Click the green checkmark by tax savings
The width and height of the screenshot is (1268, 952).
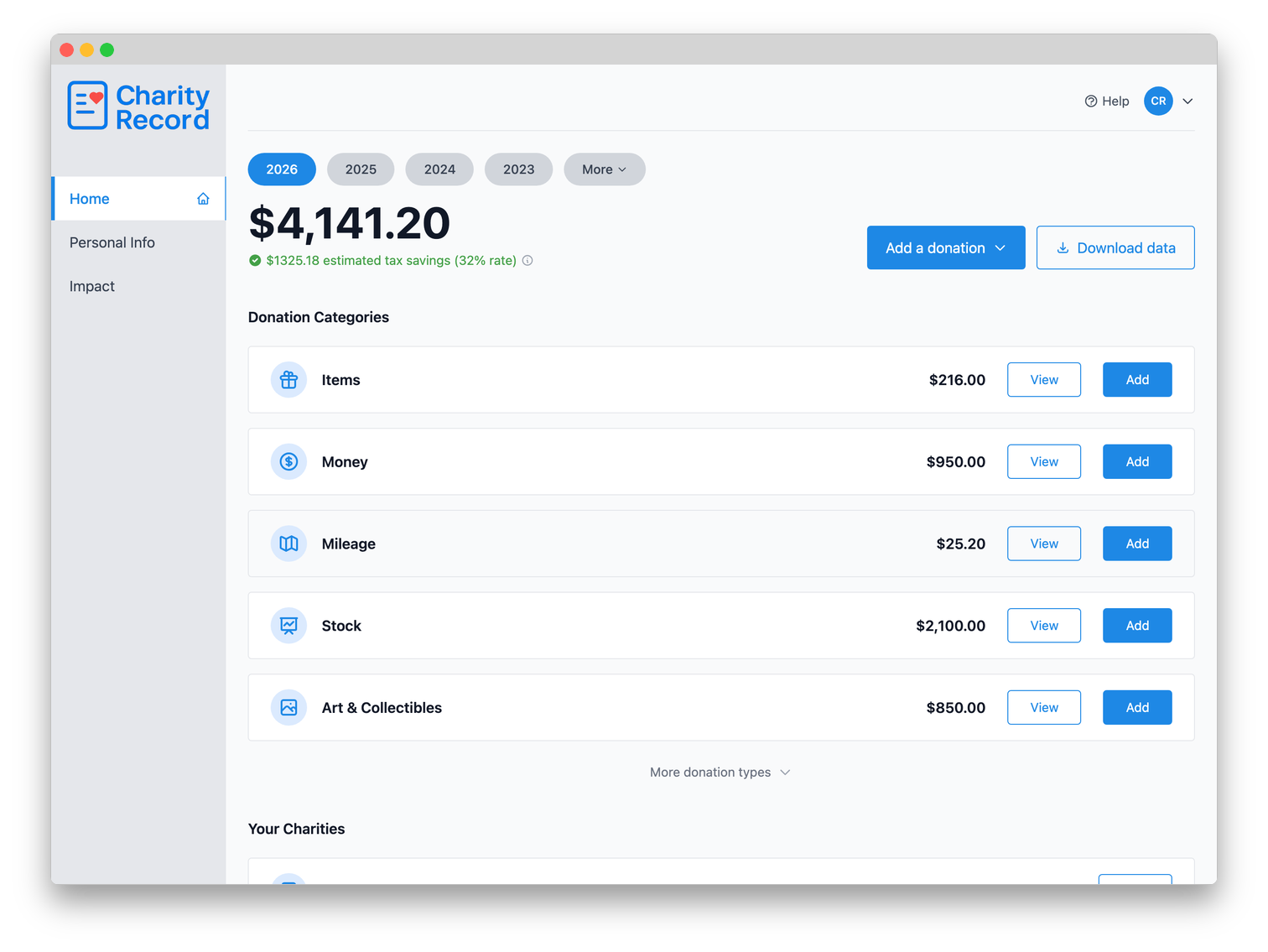coord(255,261)
